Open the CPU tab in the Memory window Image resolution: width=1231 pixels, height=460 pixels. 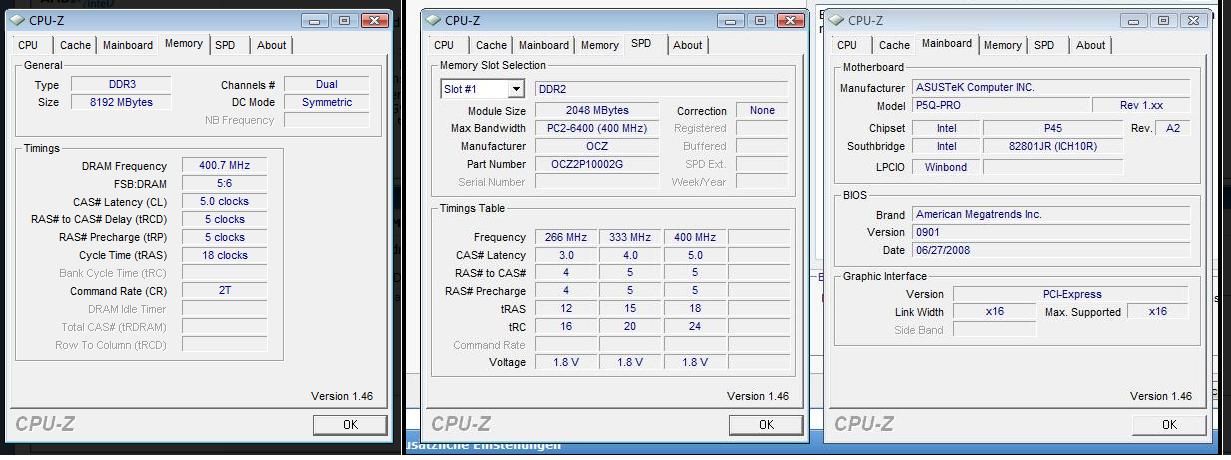tap(28, 45)
